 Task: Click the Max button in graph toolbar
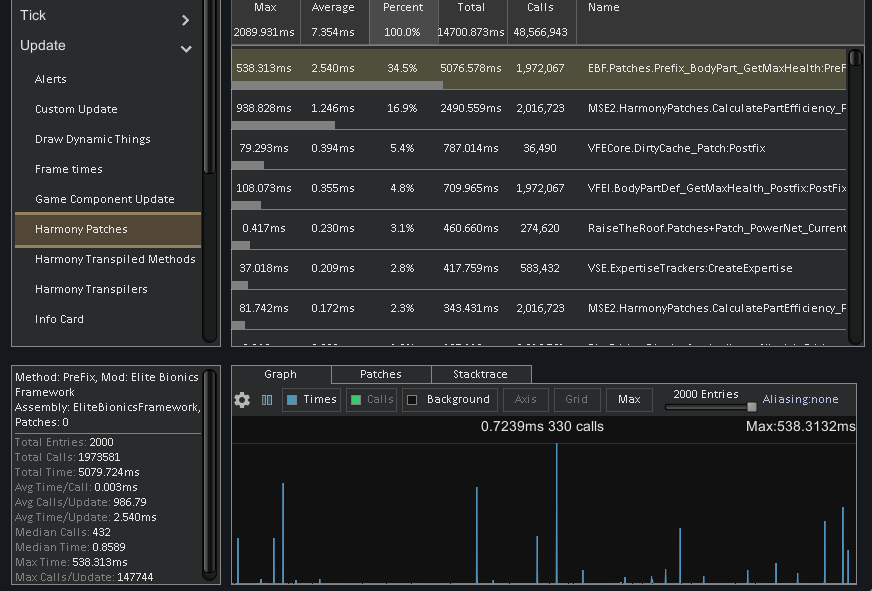[x=629, y=399]
